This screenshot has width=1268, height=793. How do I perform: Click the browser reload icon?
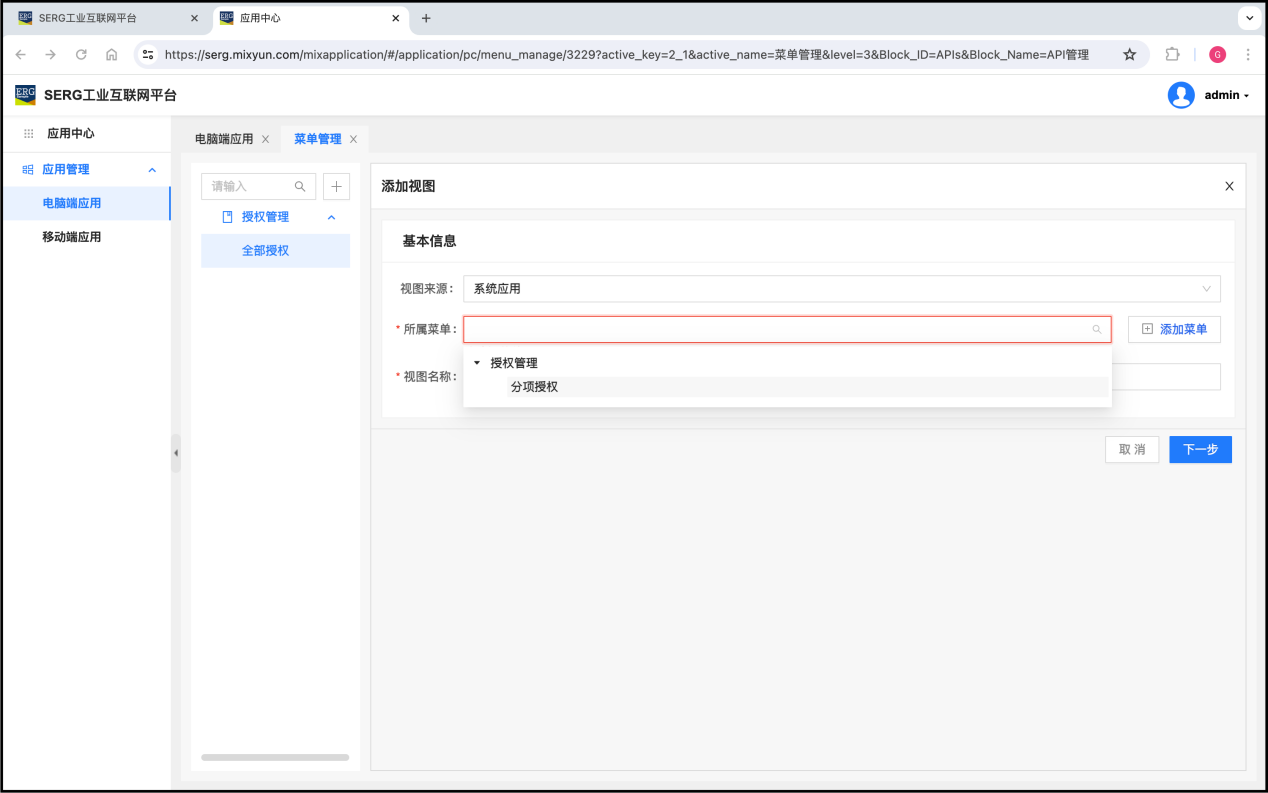[x=81, y=55]
